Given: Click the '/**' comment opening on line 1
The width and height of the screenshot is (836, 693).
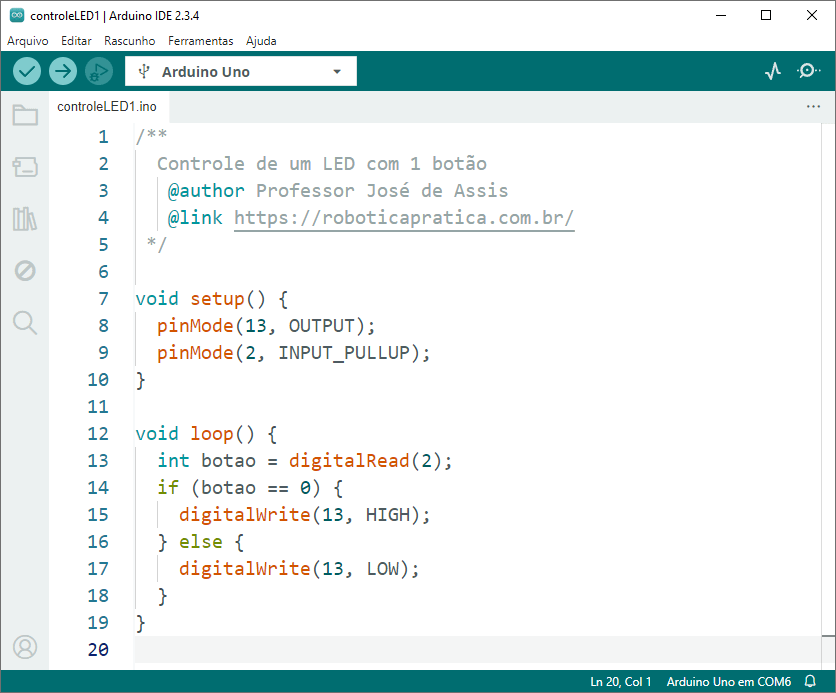Looking at the screenshot, I should tap(151, 137).
